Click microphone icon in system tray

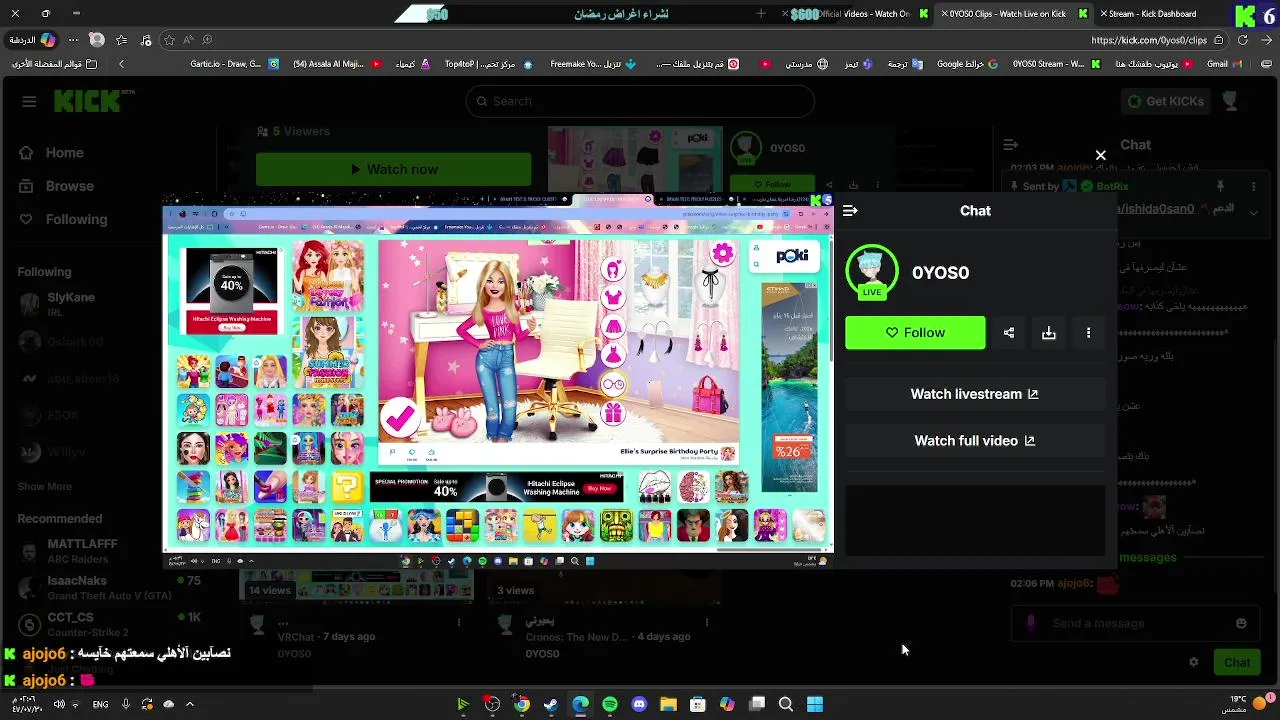tap(126, 704)
